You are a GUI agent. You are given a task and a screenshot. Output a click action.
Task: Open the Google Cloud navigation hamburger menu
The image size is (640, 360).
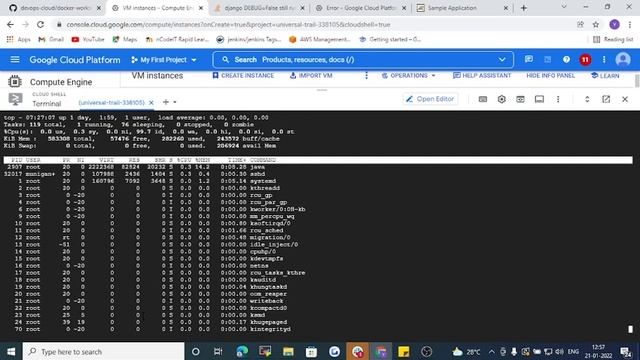click(x=15, y=60)
